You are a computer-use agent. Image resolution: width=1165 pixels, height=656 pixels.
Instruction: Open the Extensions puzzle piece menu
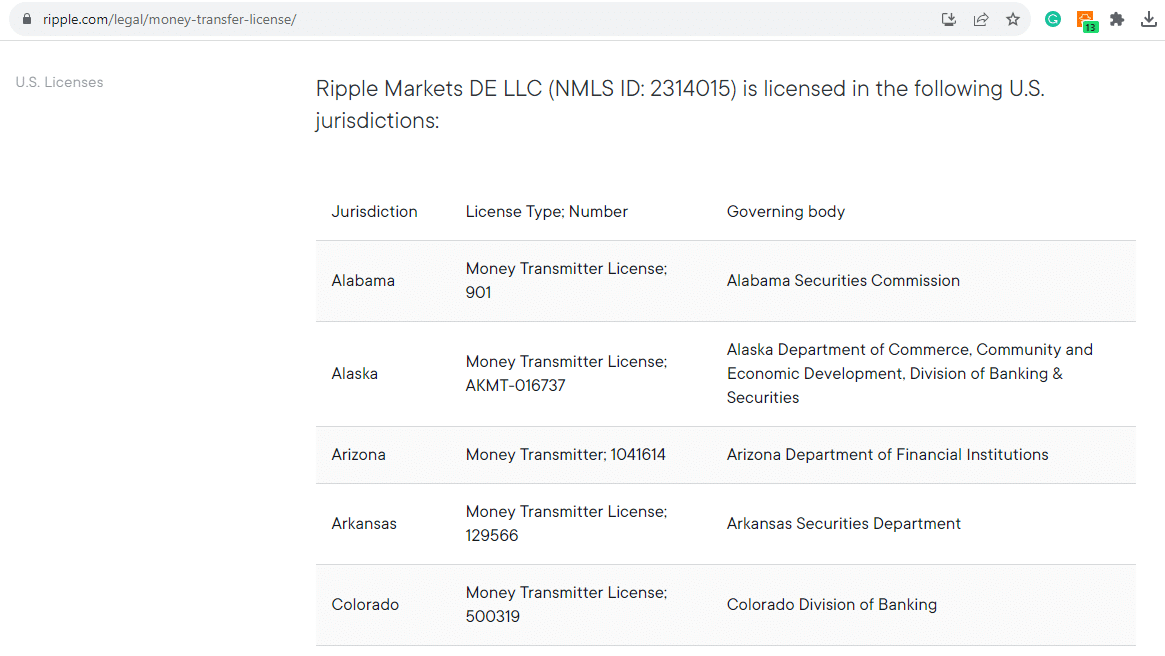[x=1117, y=19]
